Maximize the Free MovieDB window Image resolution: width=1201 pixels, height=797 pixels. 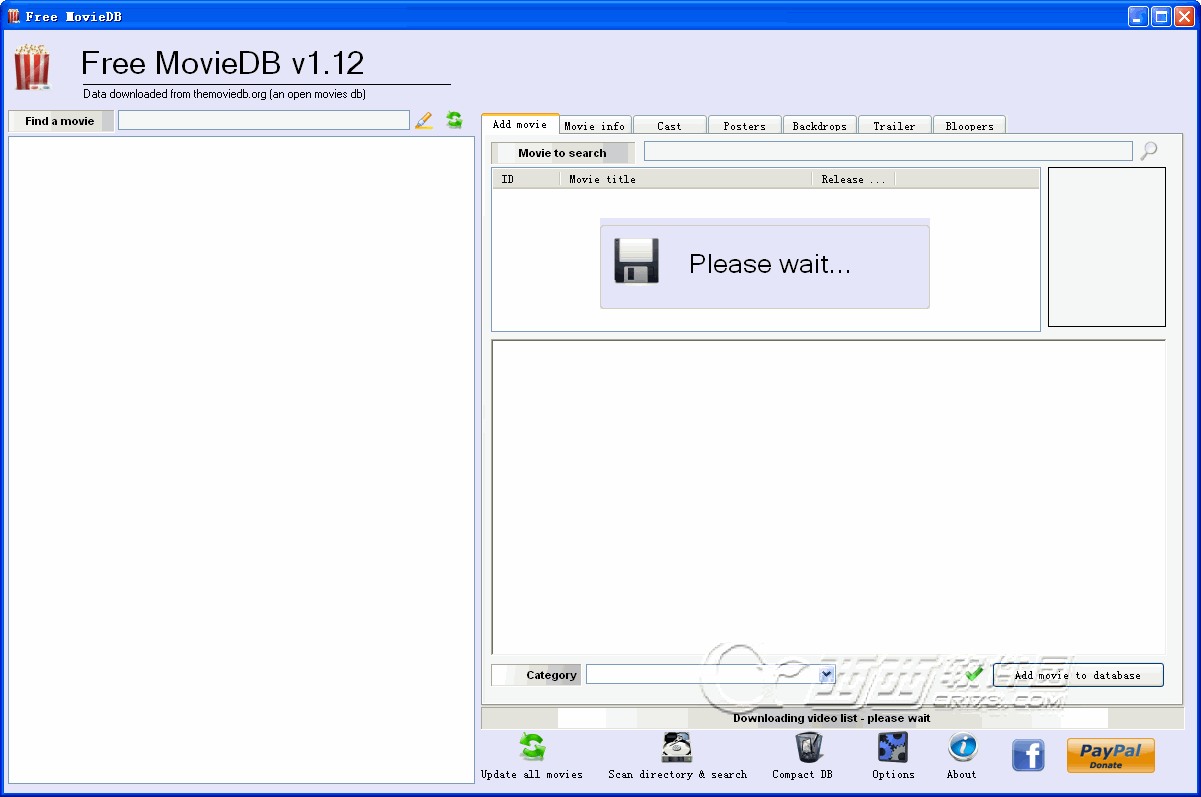tap(1161, 16)
